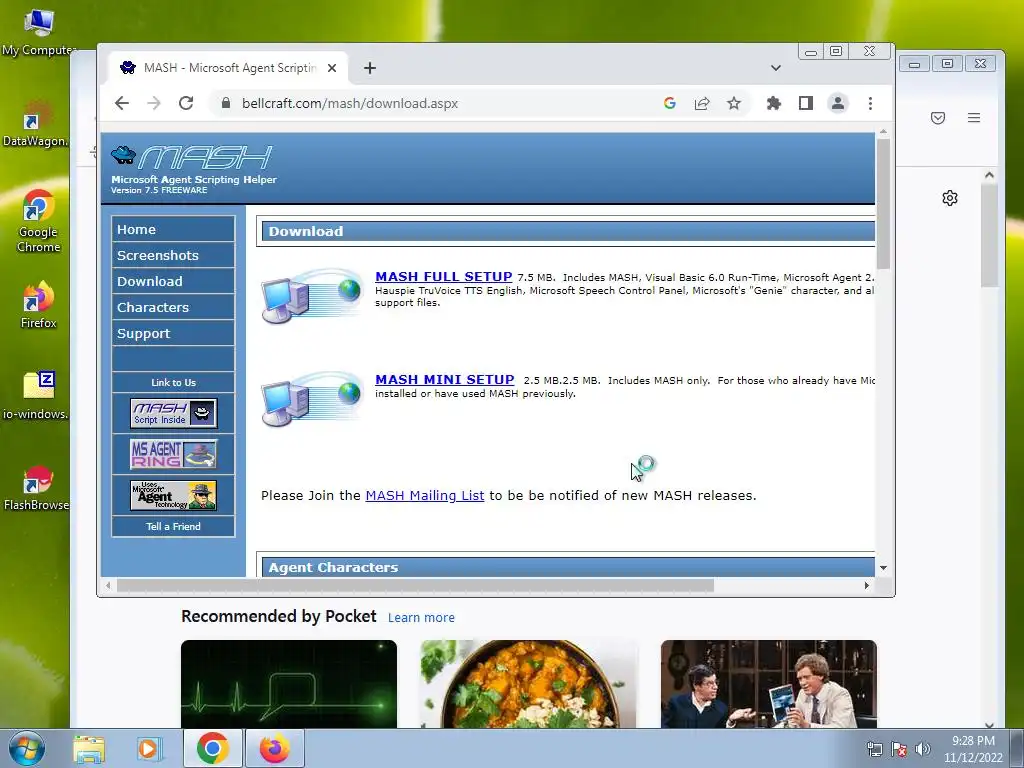Go back in Chrome with the back arrow
Viewport: 1024px width, 768px height.
[x=122, y=103]
